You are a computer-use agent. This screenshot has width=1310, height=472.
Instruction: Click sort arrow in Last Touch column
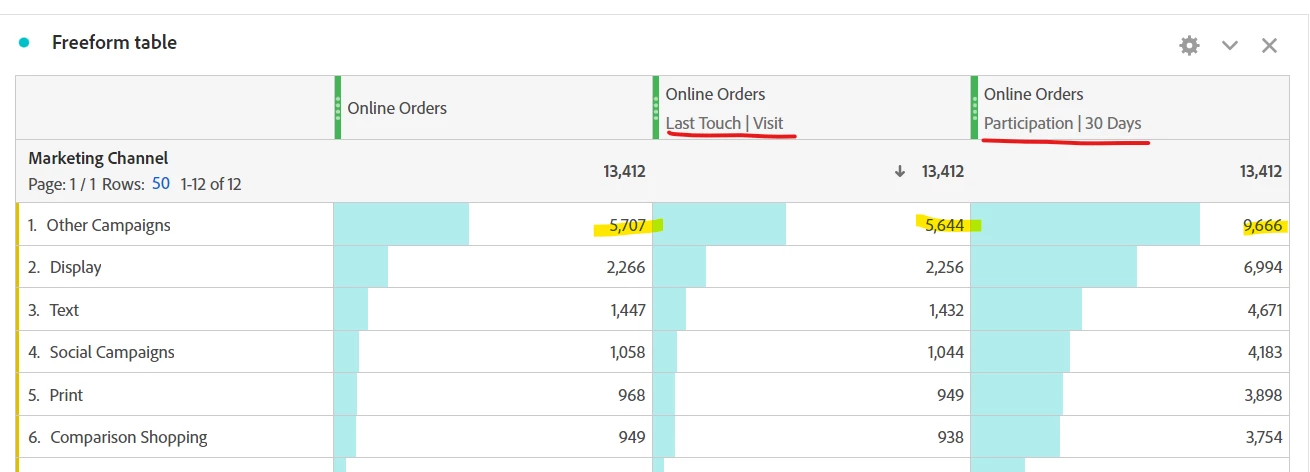(x=900, y=171)
